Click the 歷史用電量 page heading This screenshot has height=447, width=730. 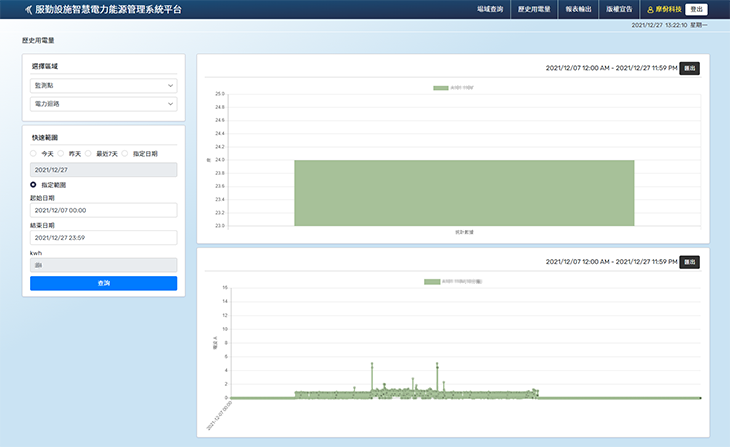click(x=38, y=41)
